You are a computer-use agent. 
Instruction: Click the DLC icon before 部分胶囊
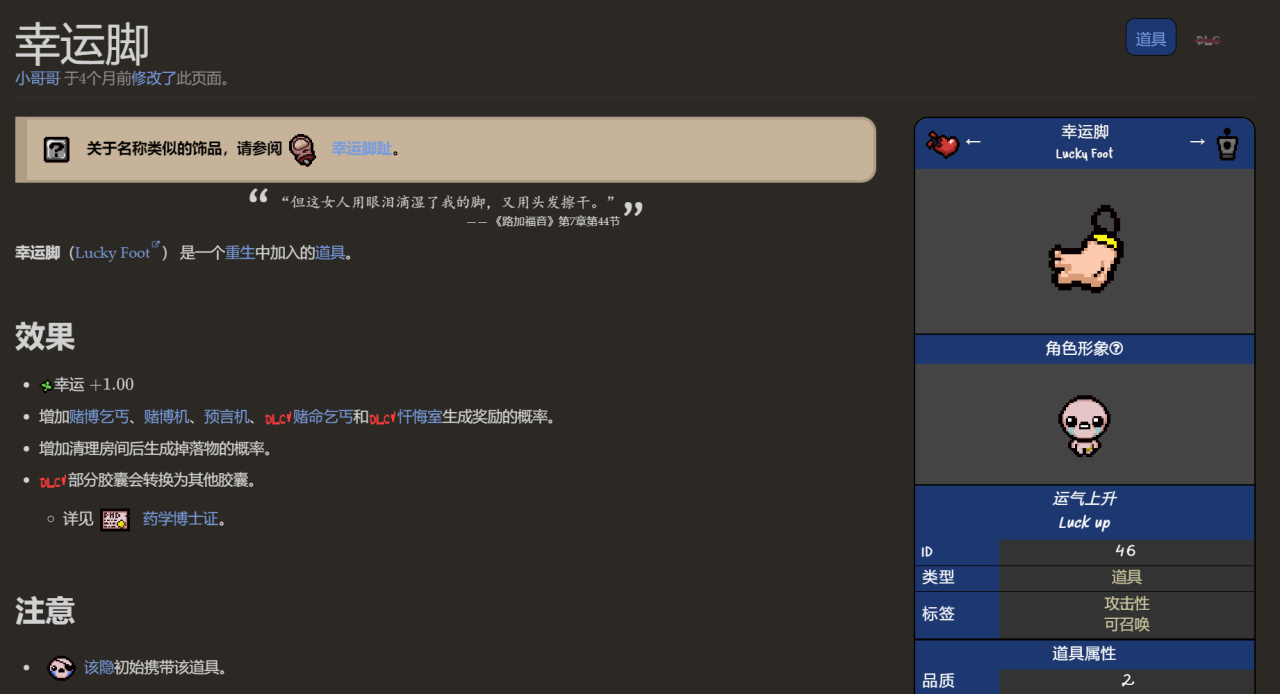tap(53, 481)
